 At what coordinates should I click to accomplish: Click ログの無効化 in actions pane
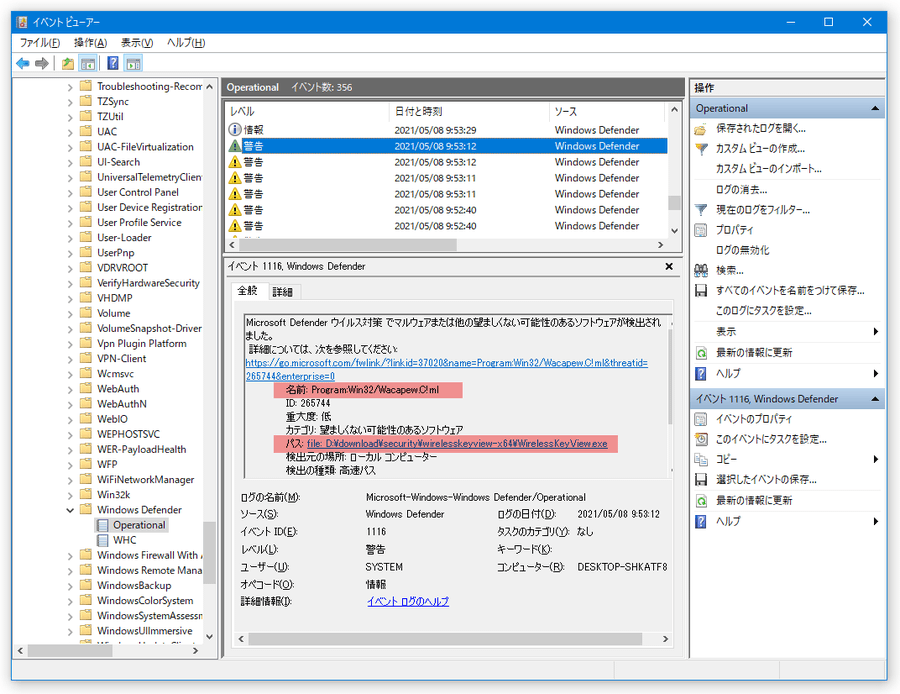[x=742, y=250]
